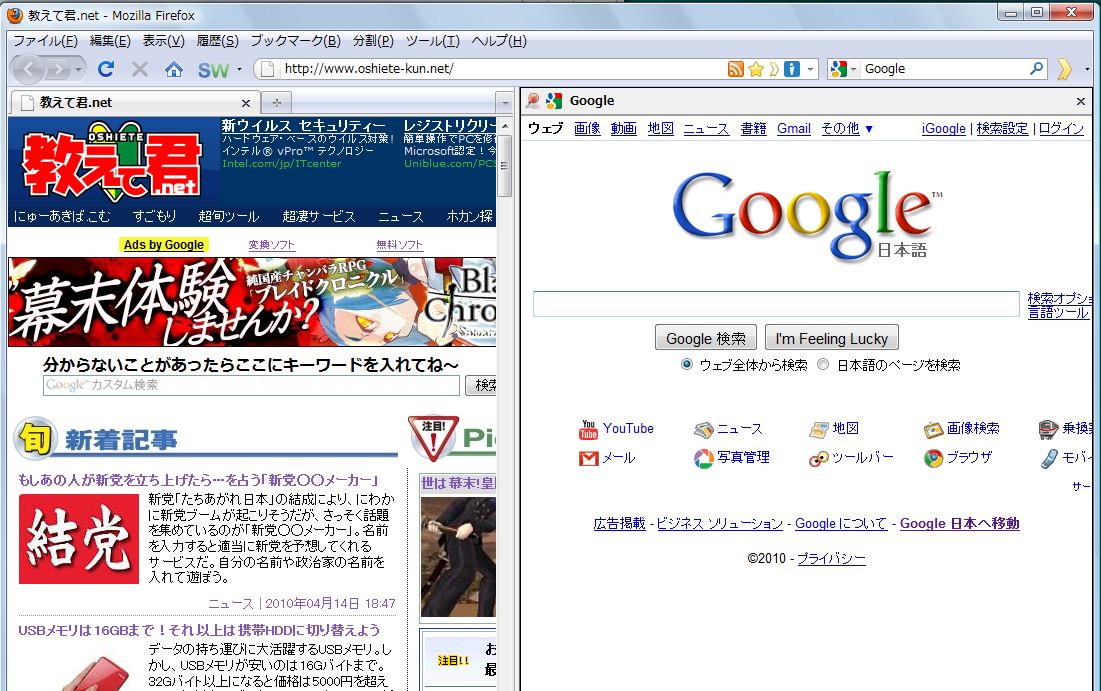Open the 画像 link on Google
The width and height of the screenshot is (1101, 691).
(x=587, y=129)
